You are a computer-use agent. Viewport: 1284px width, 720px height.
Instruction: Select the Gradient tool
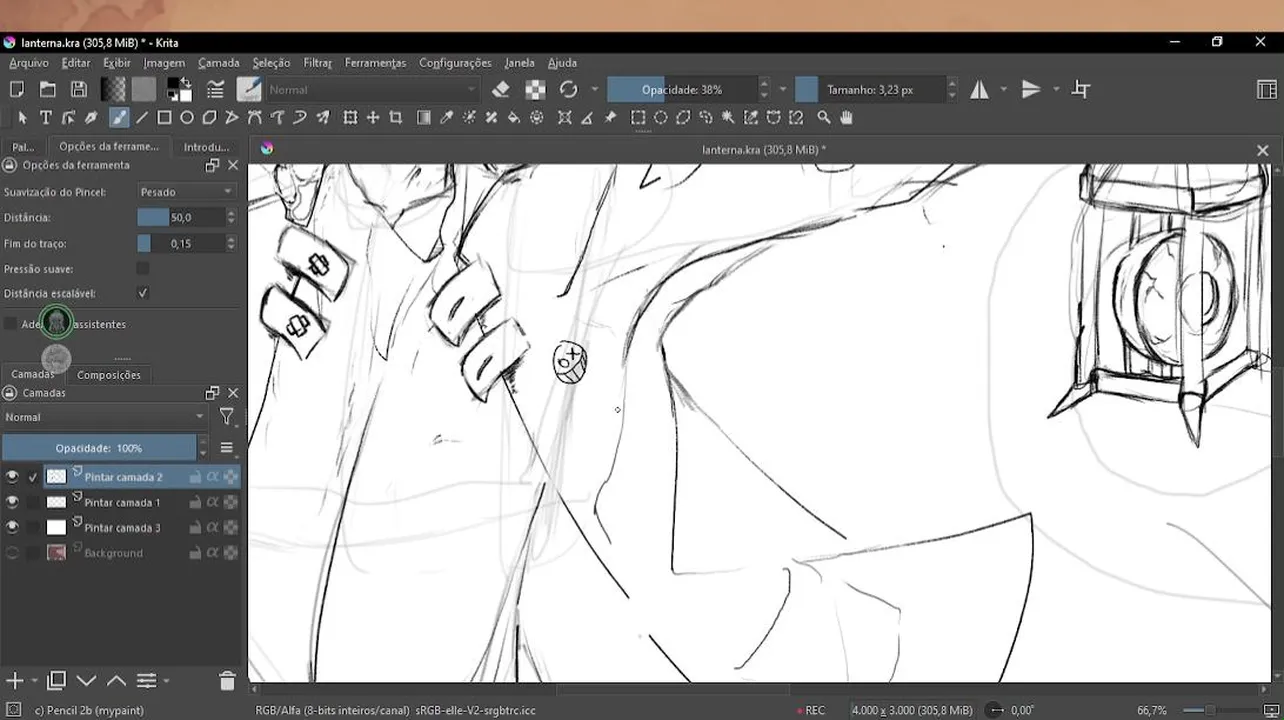coord(424,118)
